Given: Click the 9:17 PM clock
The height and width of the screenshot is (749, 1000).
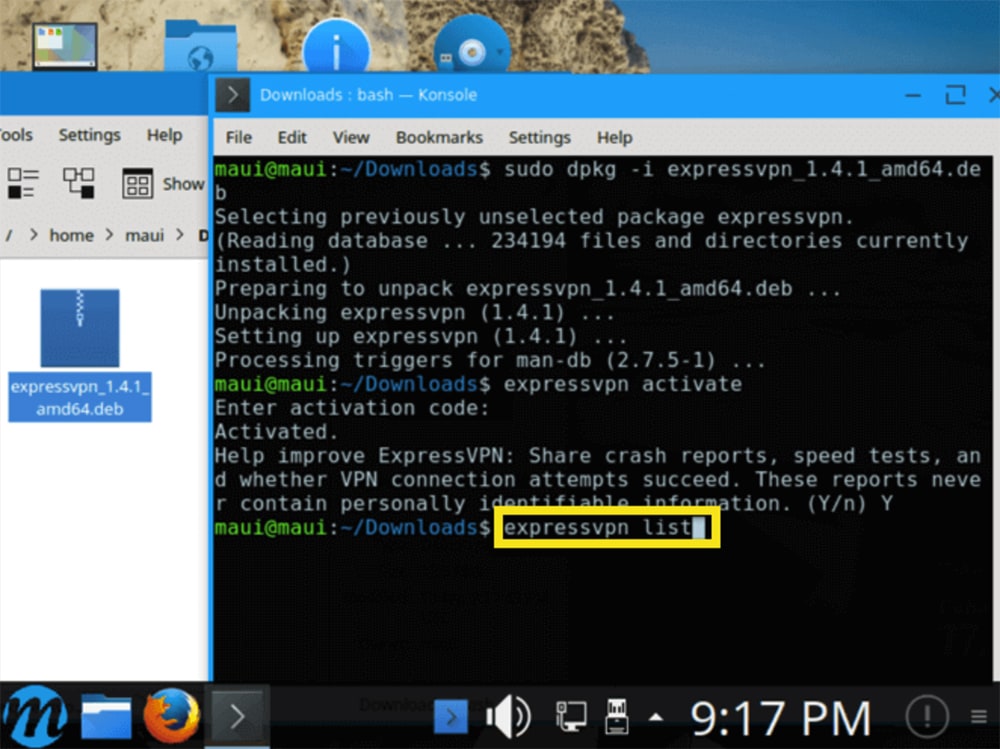Looking at the screenshot, I should (781, 718).
